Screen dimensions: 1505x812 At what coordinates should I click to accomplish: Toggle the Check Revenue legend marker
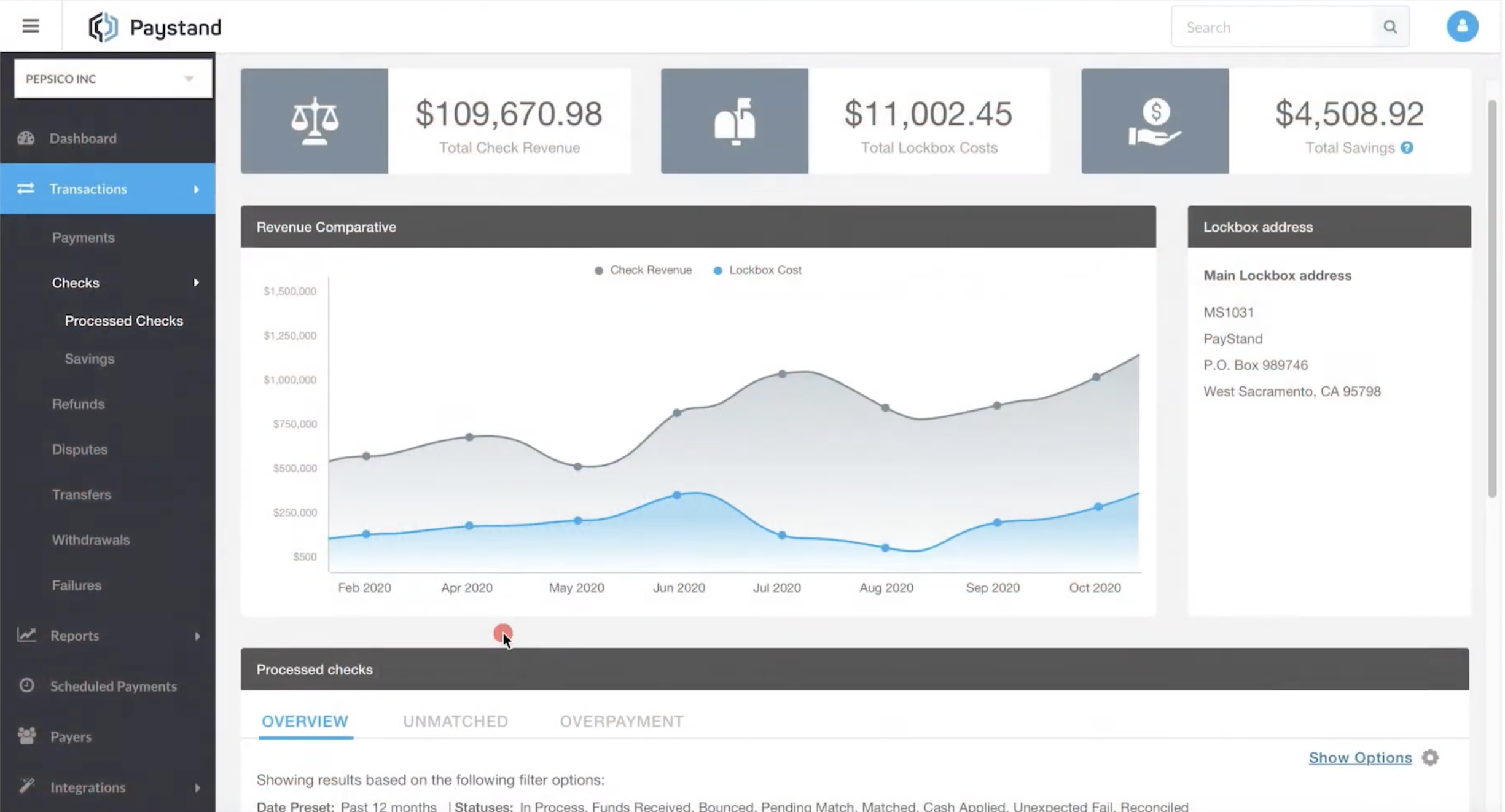598,270
